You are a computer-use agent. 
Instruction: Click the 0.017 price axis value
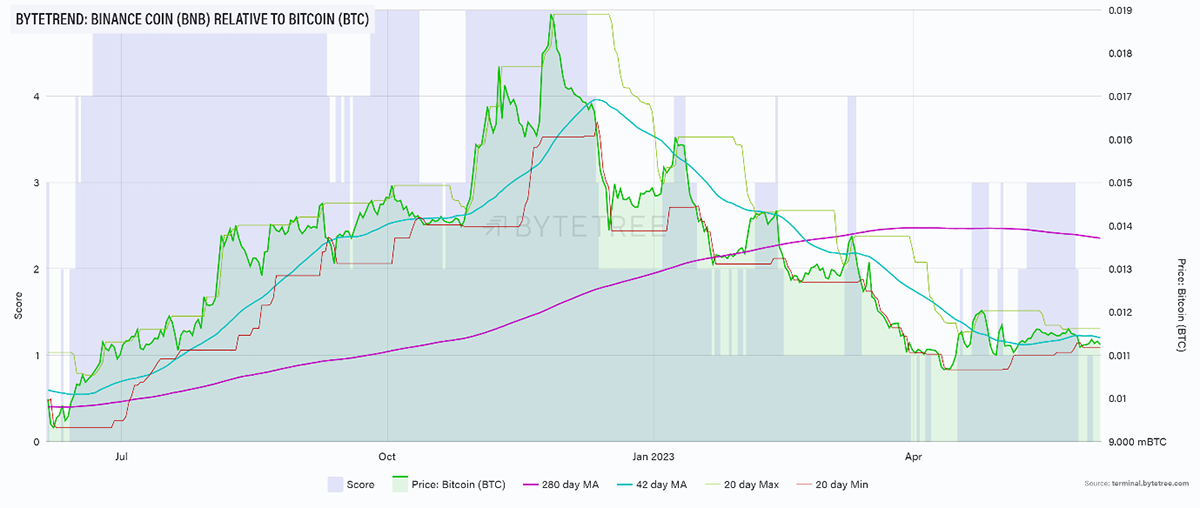point(1121,97)
